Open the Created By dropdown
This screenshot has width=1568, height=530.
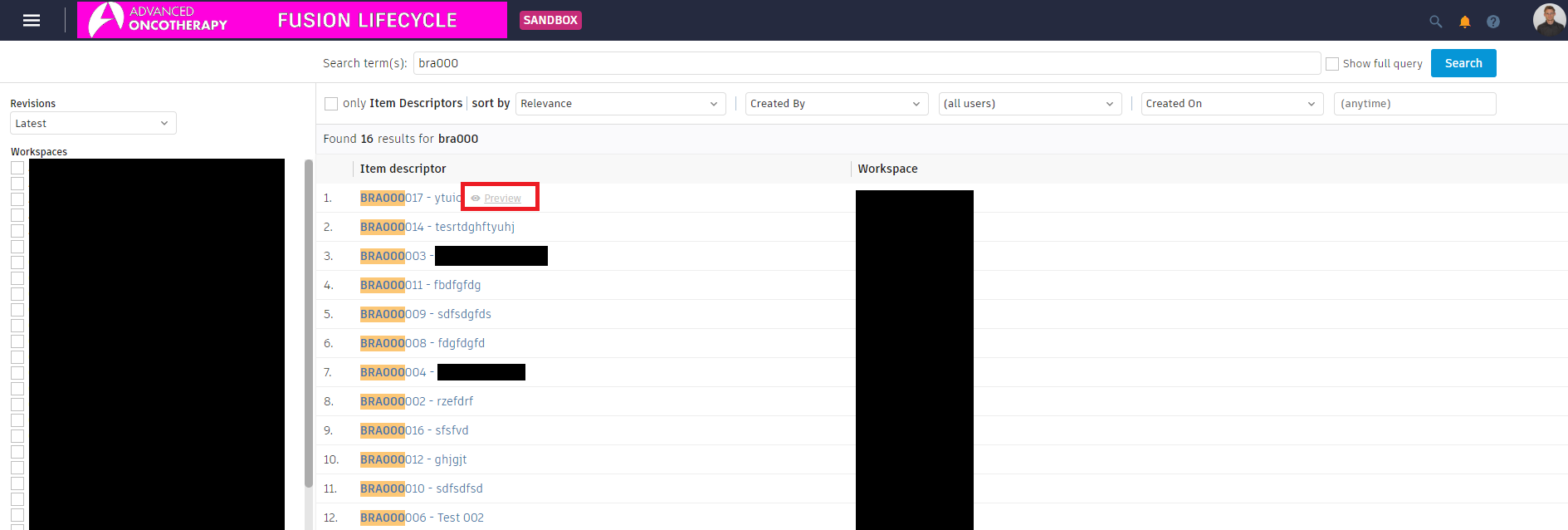click(x=836, y=104)
